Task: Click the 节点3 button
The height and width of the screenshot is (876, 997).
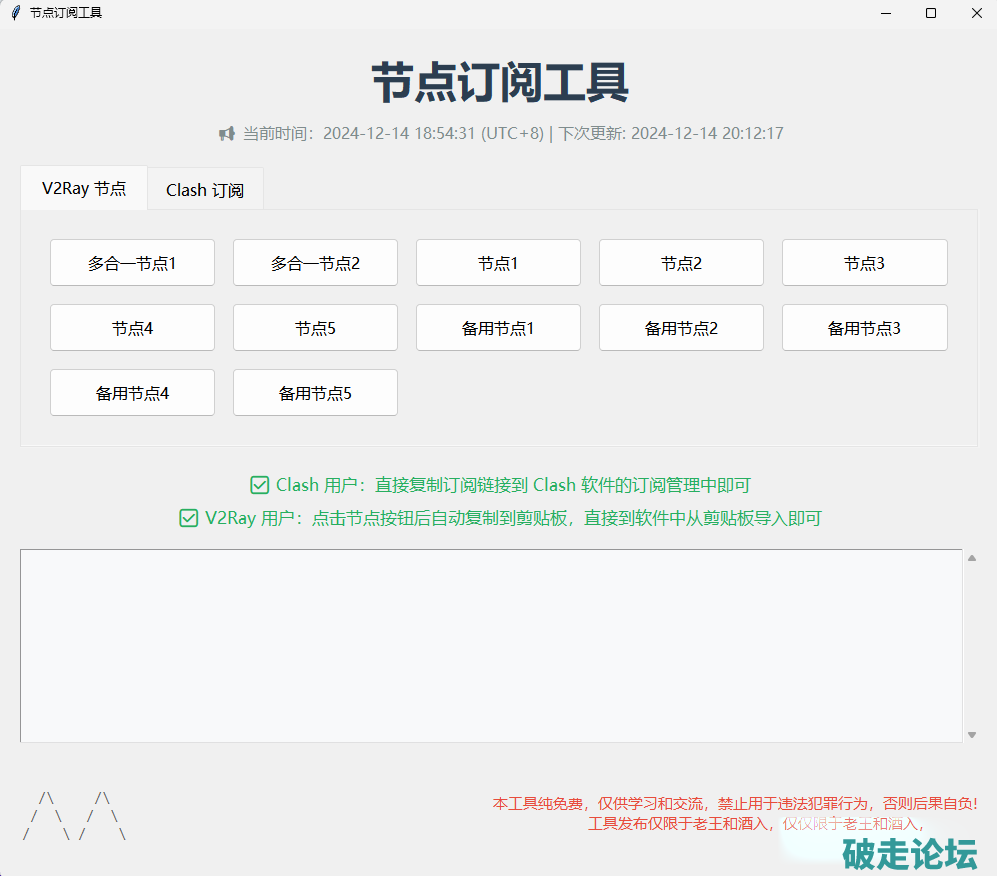Action: [864, 263]
